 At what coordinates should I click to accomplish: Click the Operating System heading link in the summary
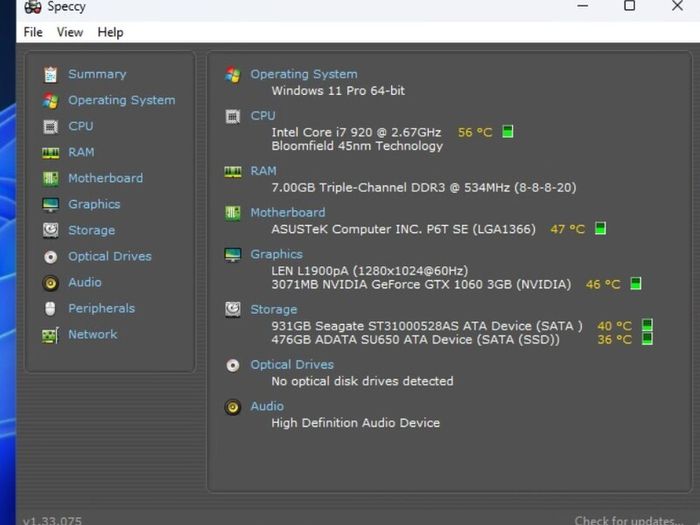coord(304,74)
